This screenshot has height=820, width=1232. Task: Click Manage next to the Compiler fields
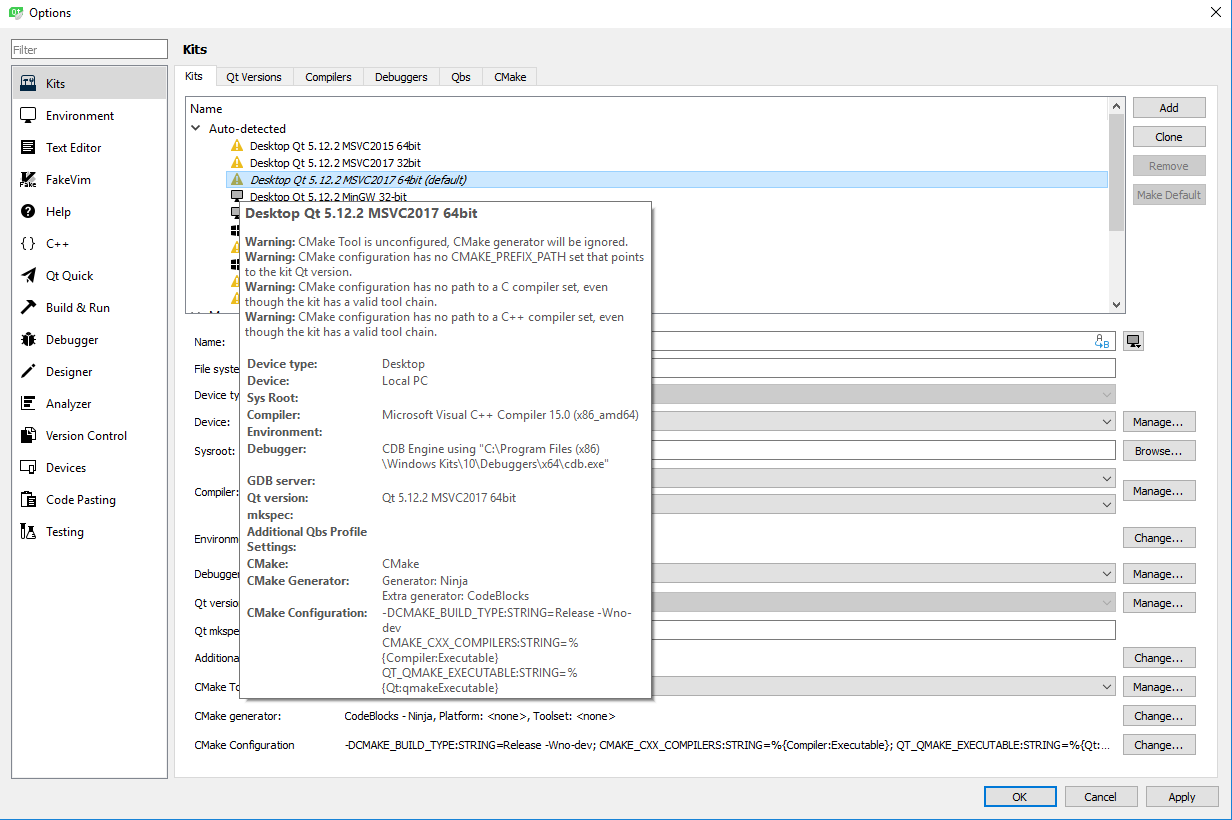[x=1159, y=491]
